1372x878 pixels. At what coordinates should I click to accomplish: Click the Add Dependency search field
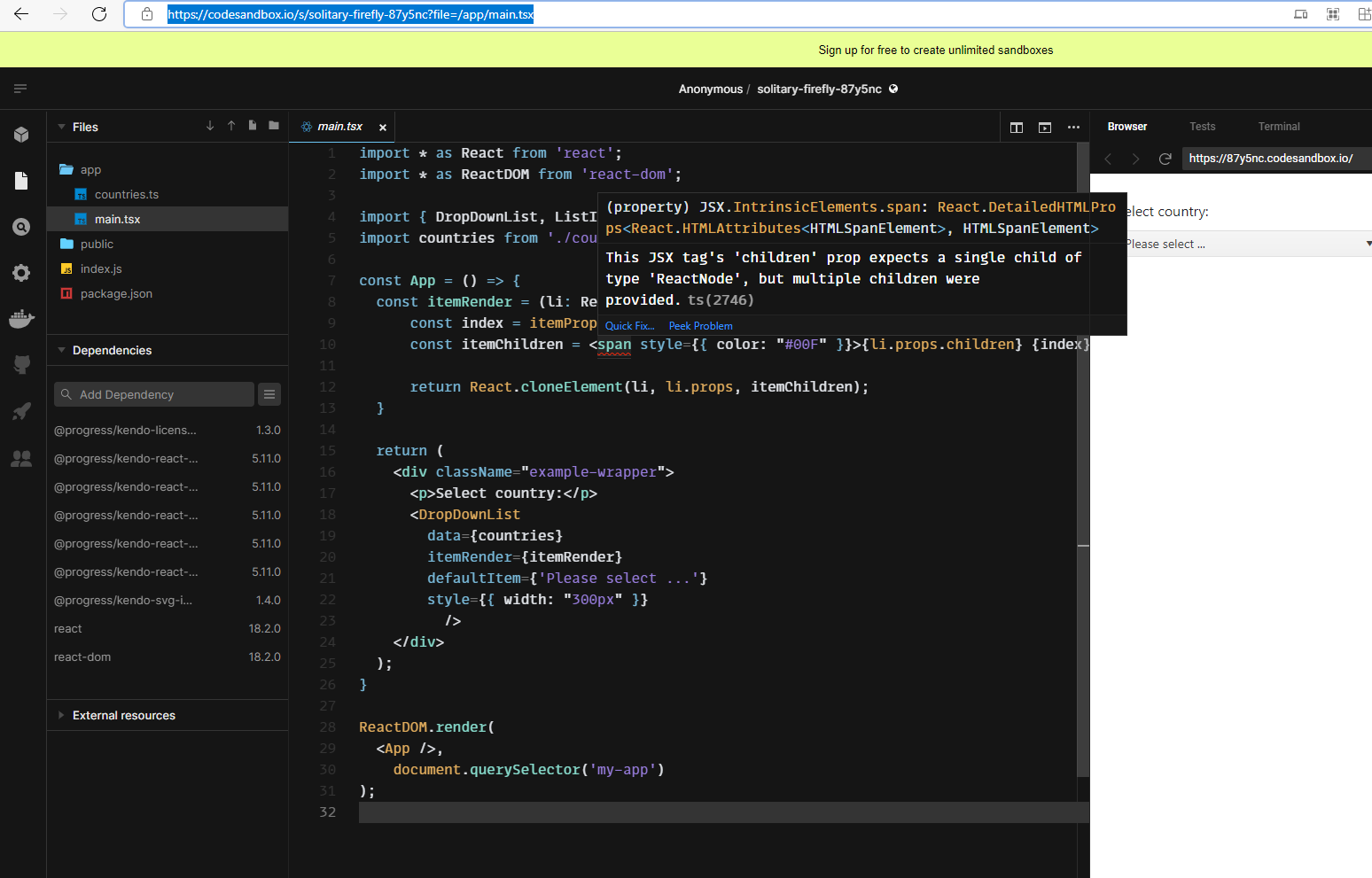[155, 394]
